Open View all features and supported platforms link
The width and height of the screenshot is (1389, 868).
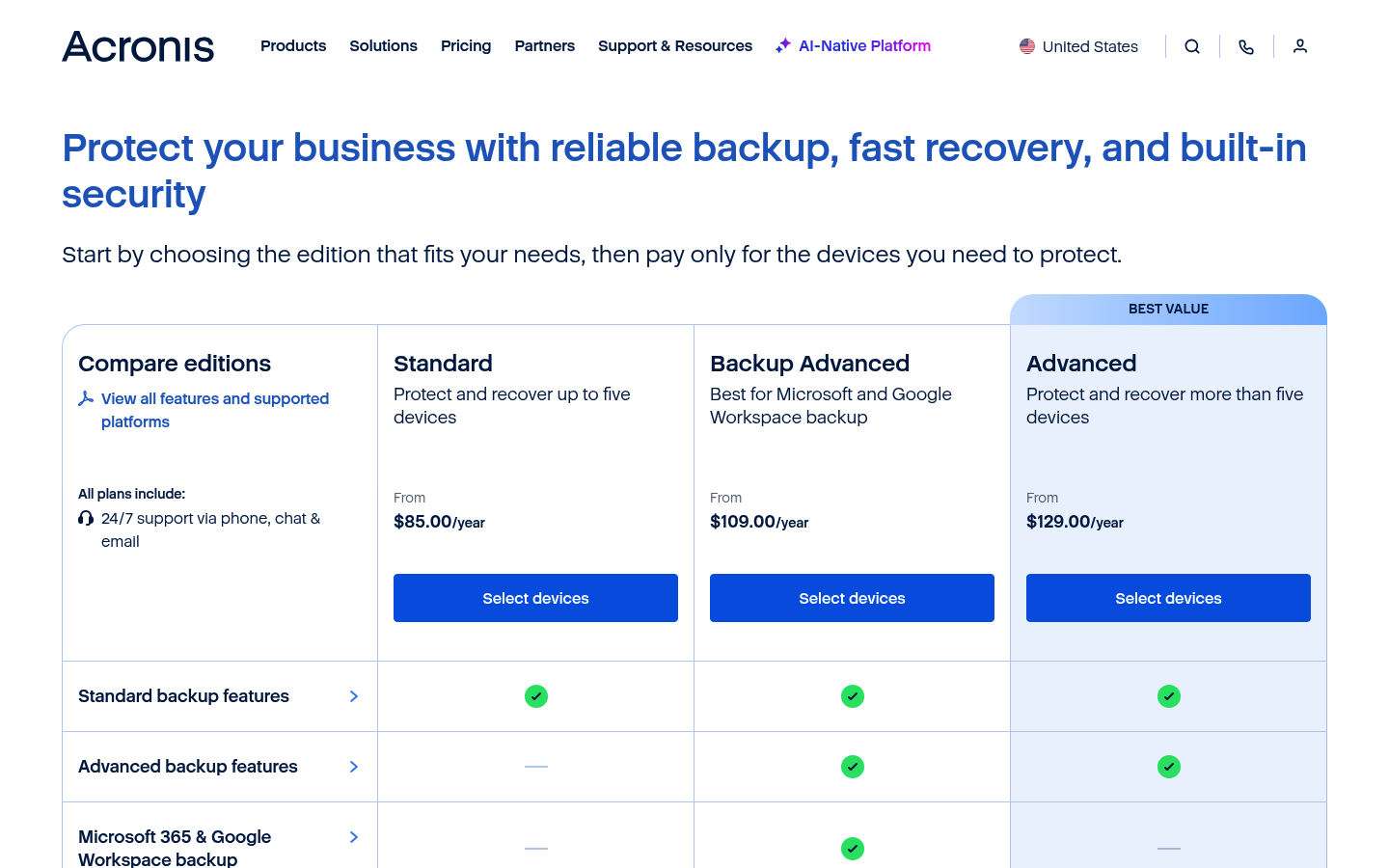pos(215,410)
